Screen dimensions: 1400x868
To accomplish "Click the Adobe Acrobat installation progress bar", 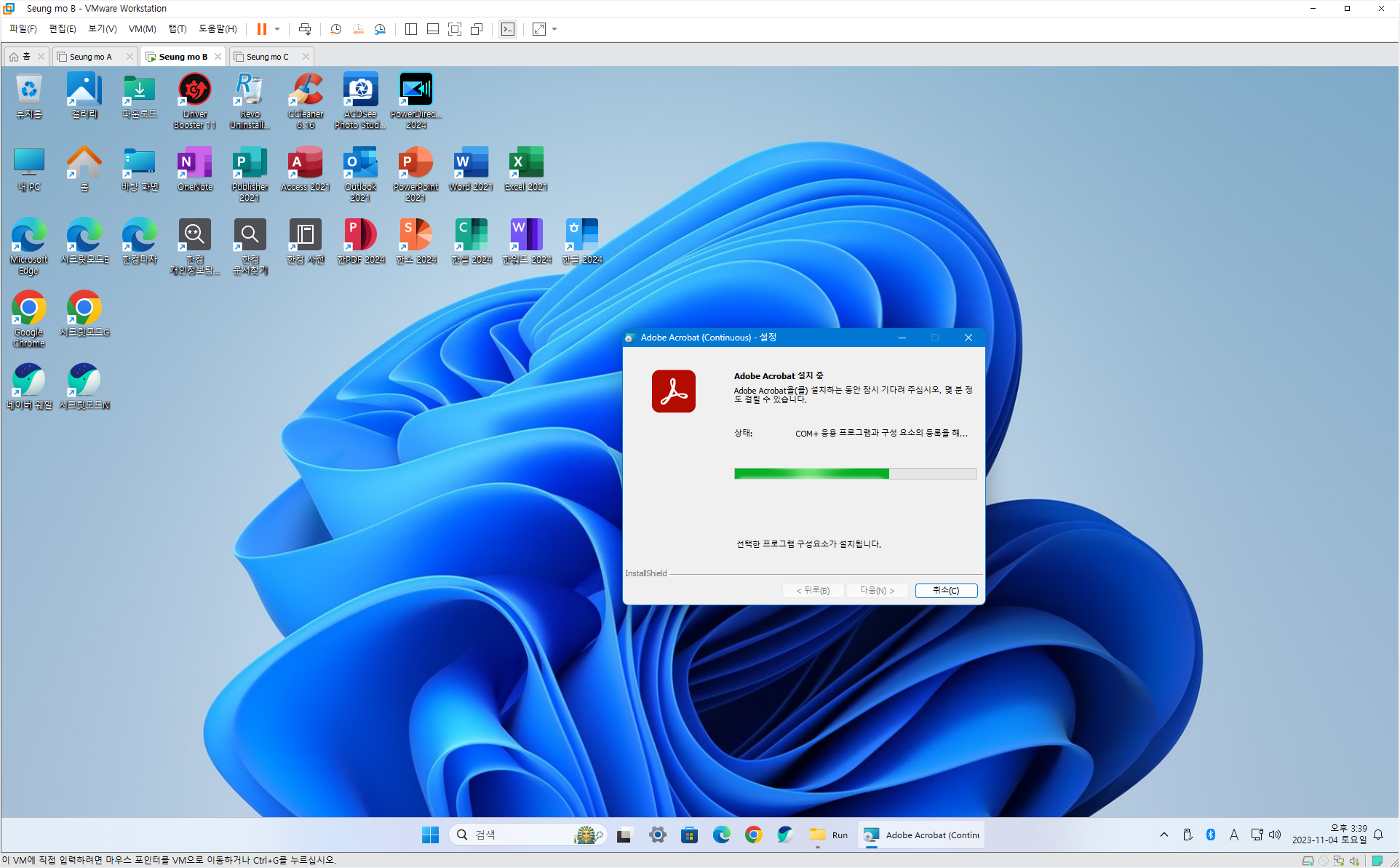I will click(x=854, y=474).
